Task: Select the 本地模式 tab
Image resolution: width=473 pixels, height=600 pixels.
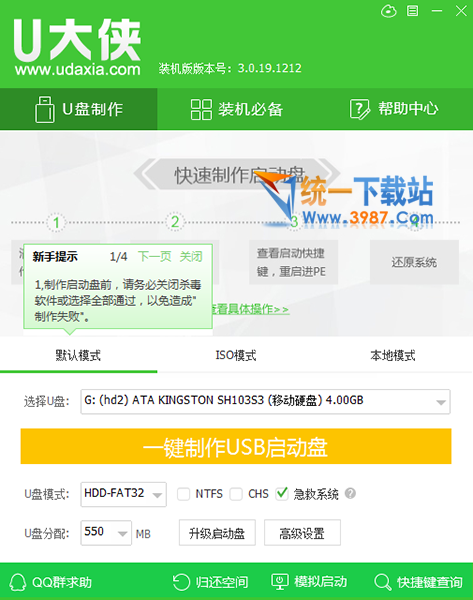Action: pos(393,355)
